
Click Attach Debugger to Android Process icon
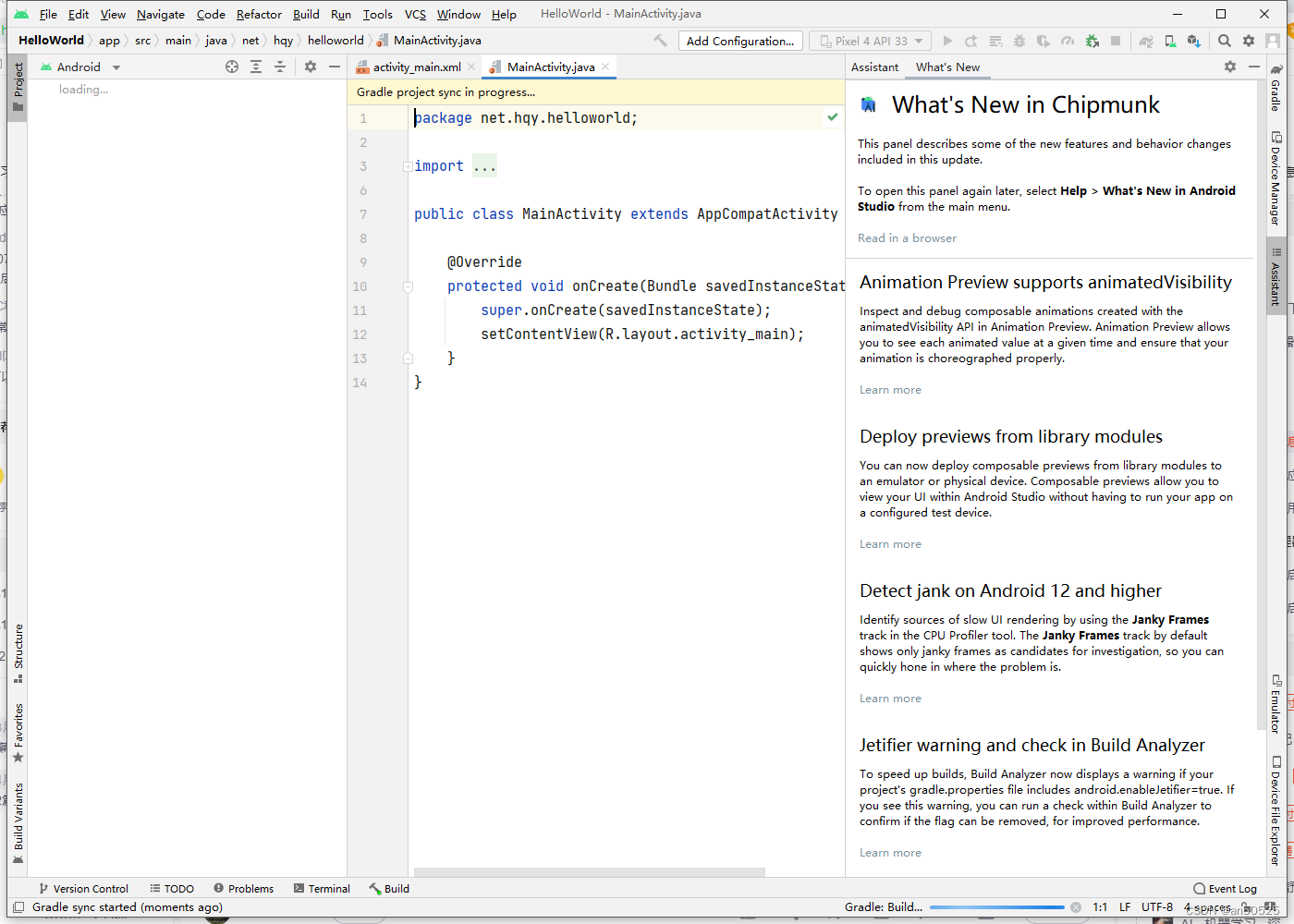click(x=1092, y=41)
